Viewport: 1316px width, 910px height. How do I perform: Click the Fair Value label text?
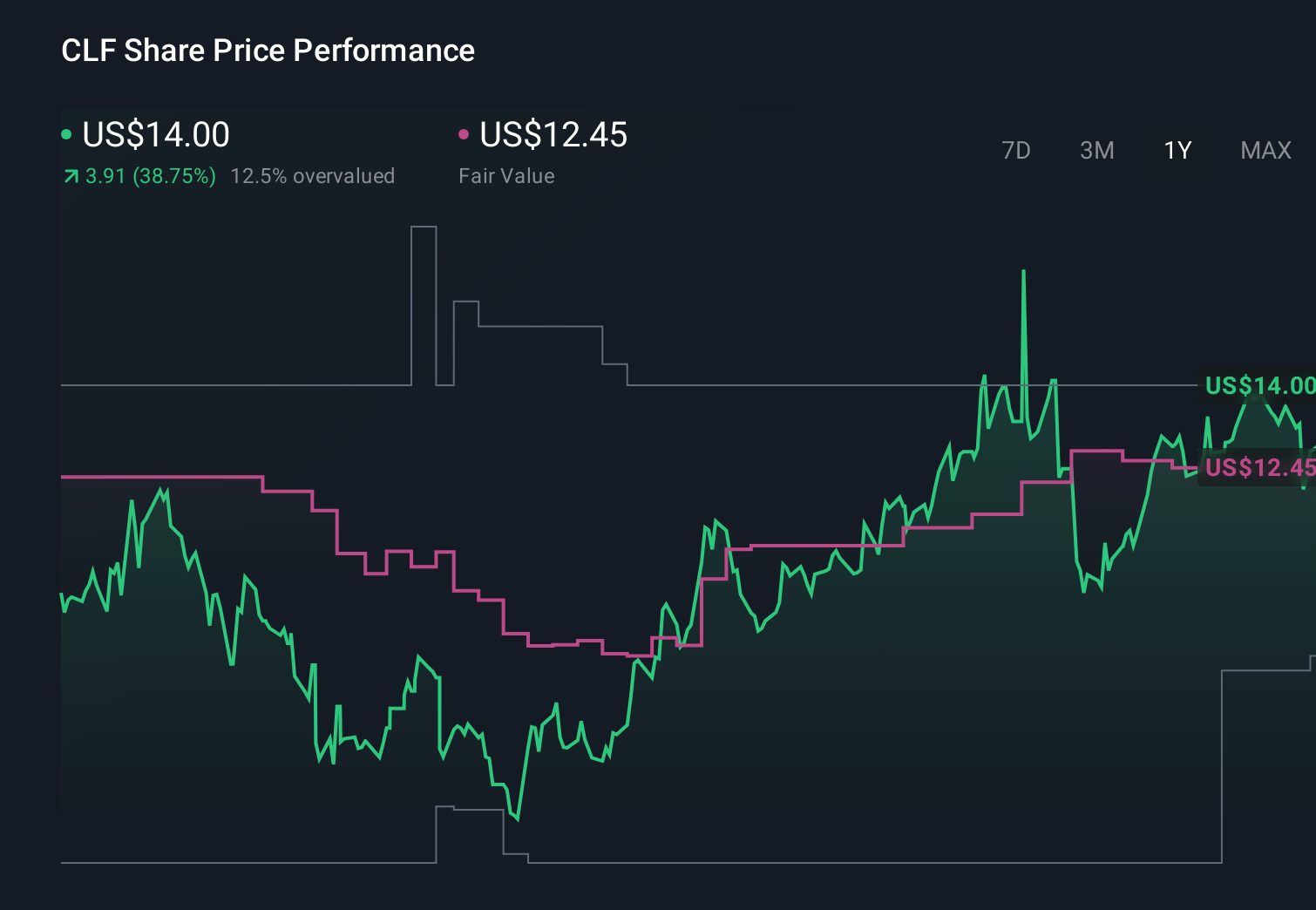[506, 176]
